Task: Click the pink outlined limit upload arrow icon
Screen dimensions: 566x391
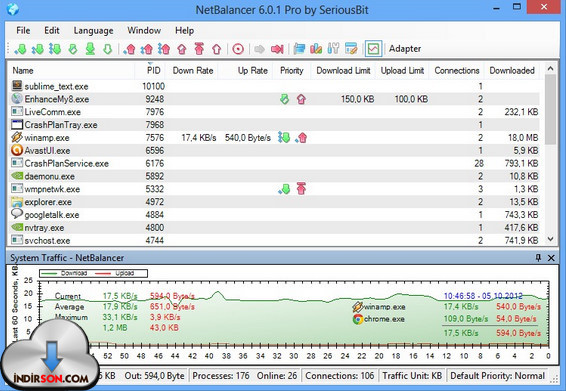Action: click(182, 49)
